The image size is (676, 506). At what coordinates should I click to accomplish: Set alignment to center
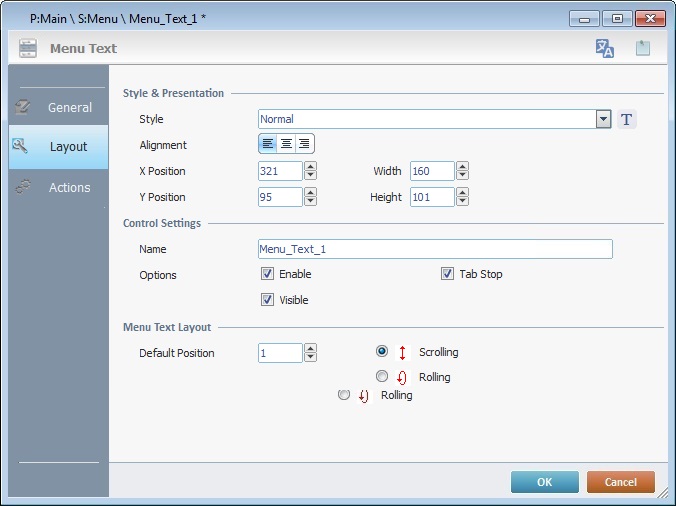286,145
